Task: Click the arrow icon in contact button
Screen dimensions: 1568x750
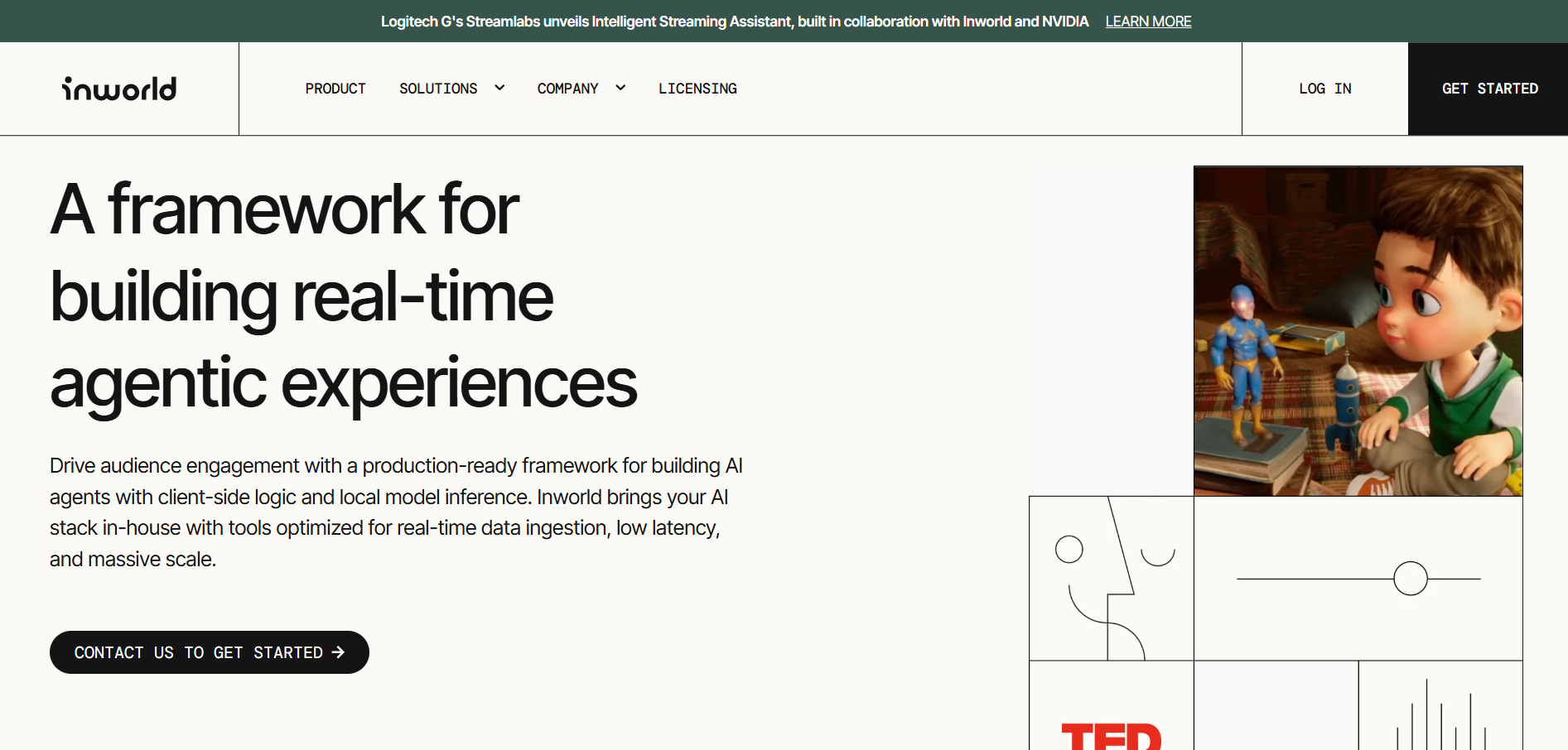Action: 338,652
